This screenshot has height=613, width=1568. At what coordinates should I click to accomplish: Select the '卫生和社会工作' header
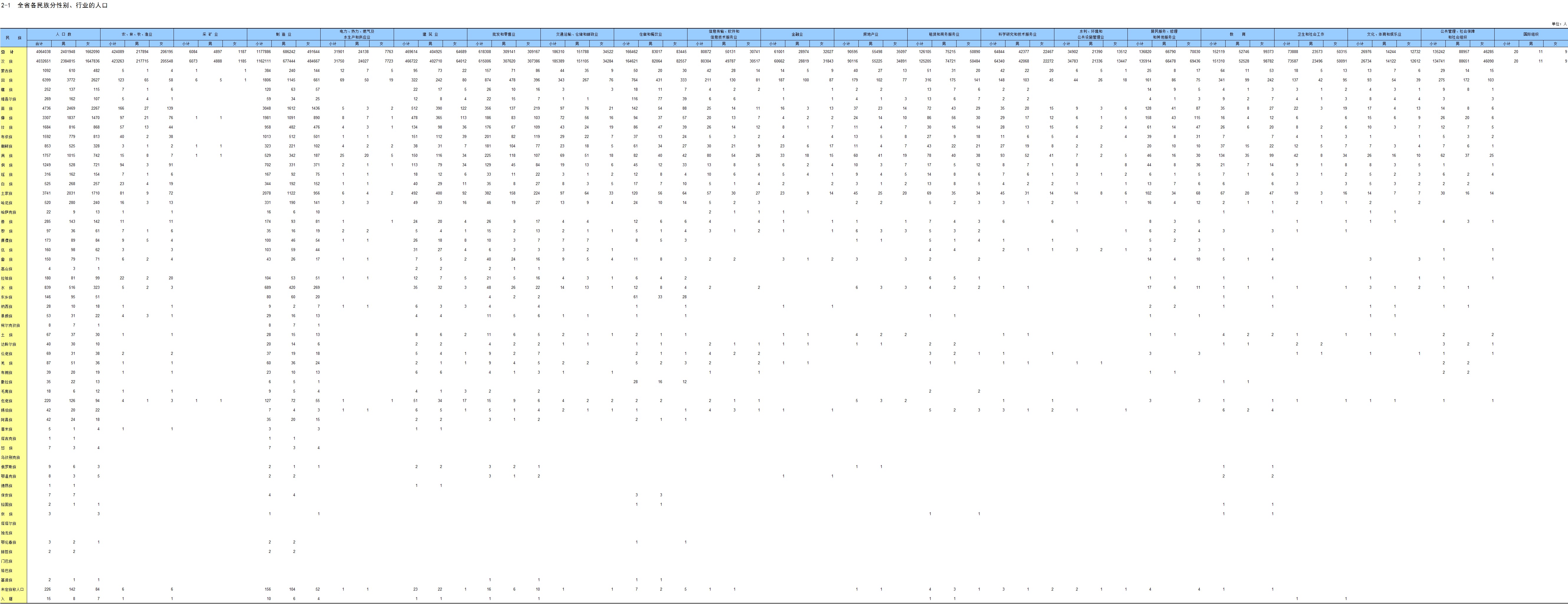1310,34
